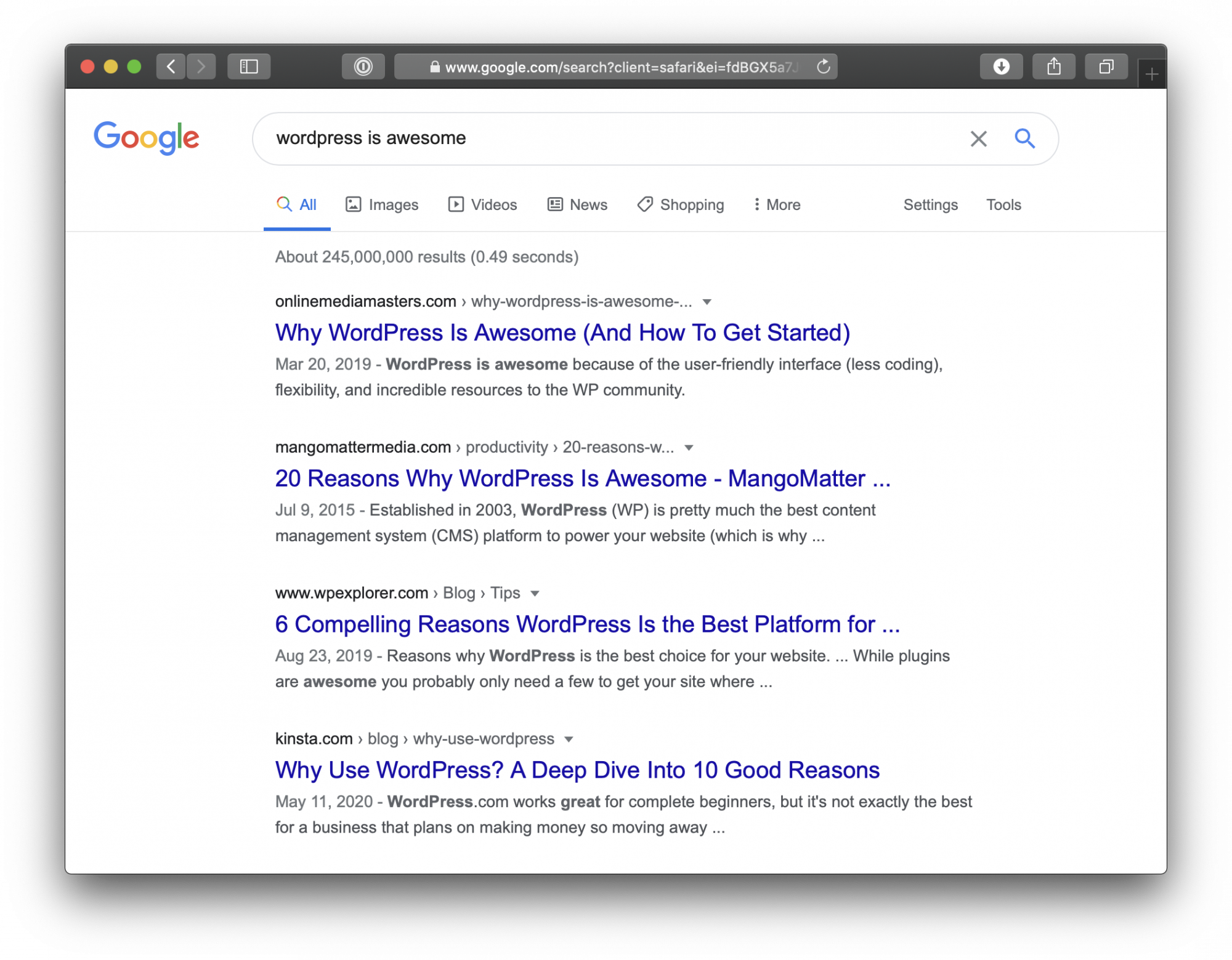Click the Google logo
This screenshot has width=1232, height=960.
146,138
